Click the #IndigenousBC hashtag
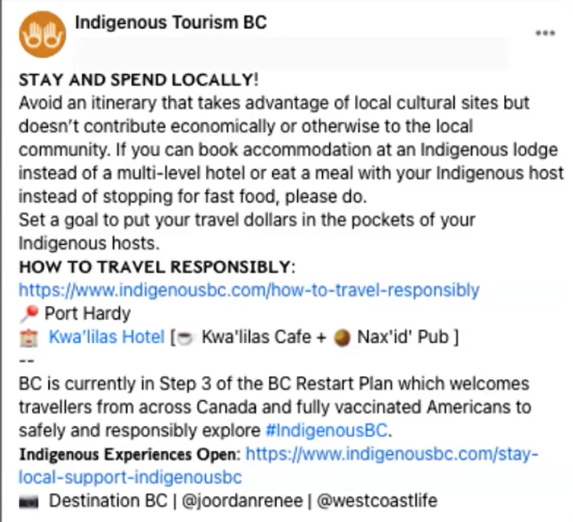Image resolution: width=573 pixels, height=522 pixels. point(327,430)
